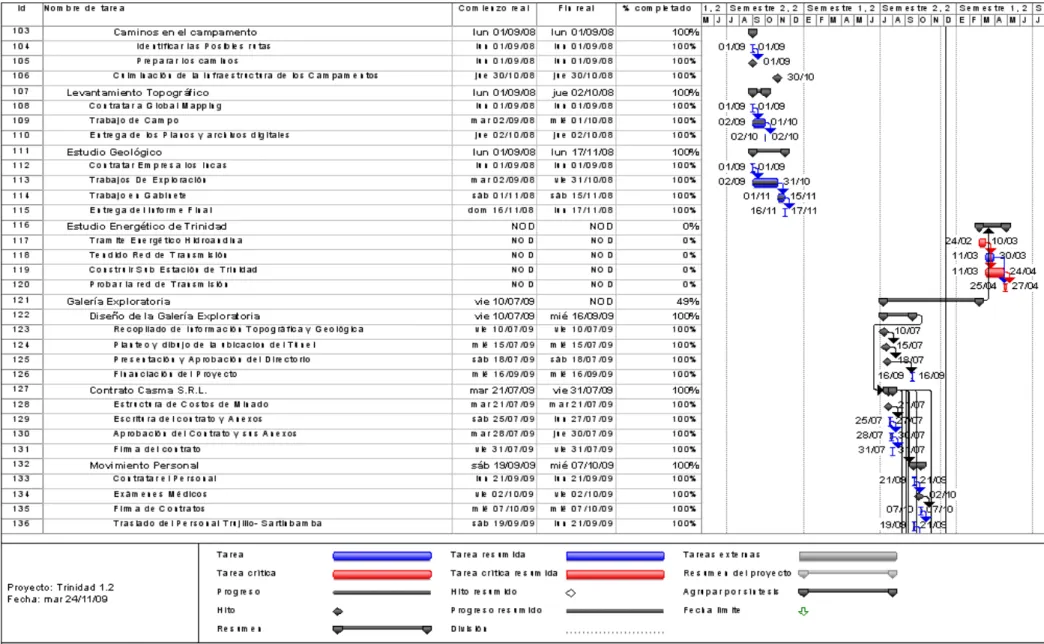Screen dimensions: 1044x644
Task: Select the Levantamiento Topográfico summary task
Action: pos(138,93)
